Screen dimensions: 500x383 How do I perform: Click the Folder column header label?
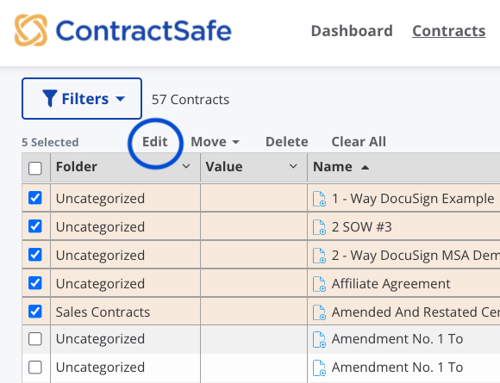coord(76,167)
